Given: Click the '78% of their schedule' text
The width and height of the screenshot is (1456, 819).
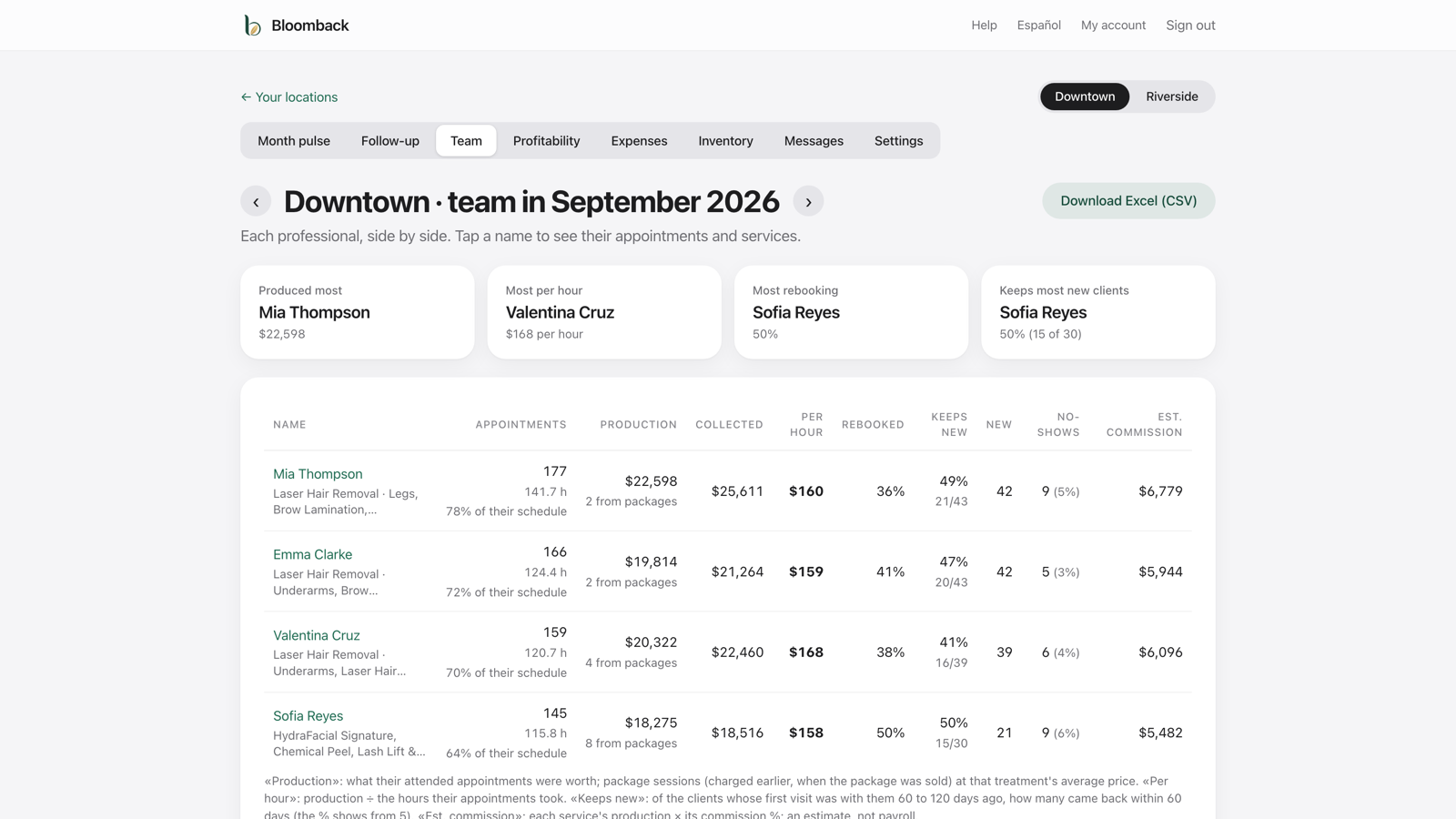Looking at the screenshot, I should click(x=506, y=511).
